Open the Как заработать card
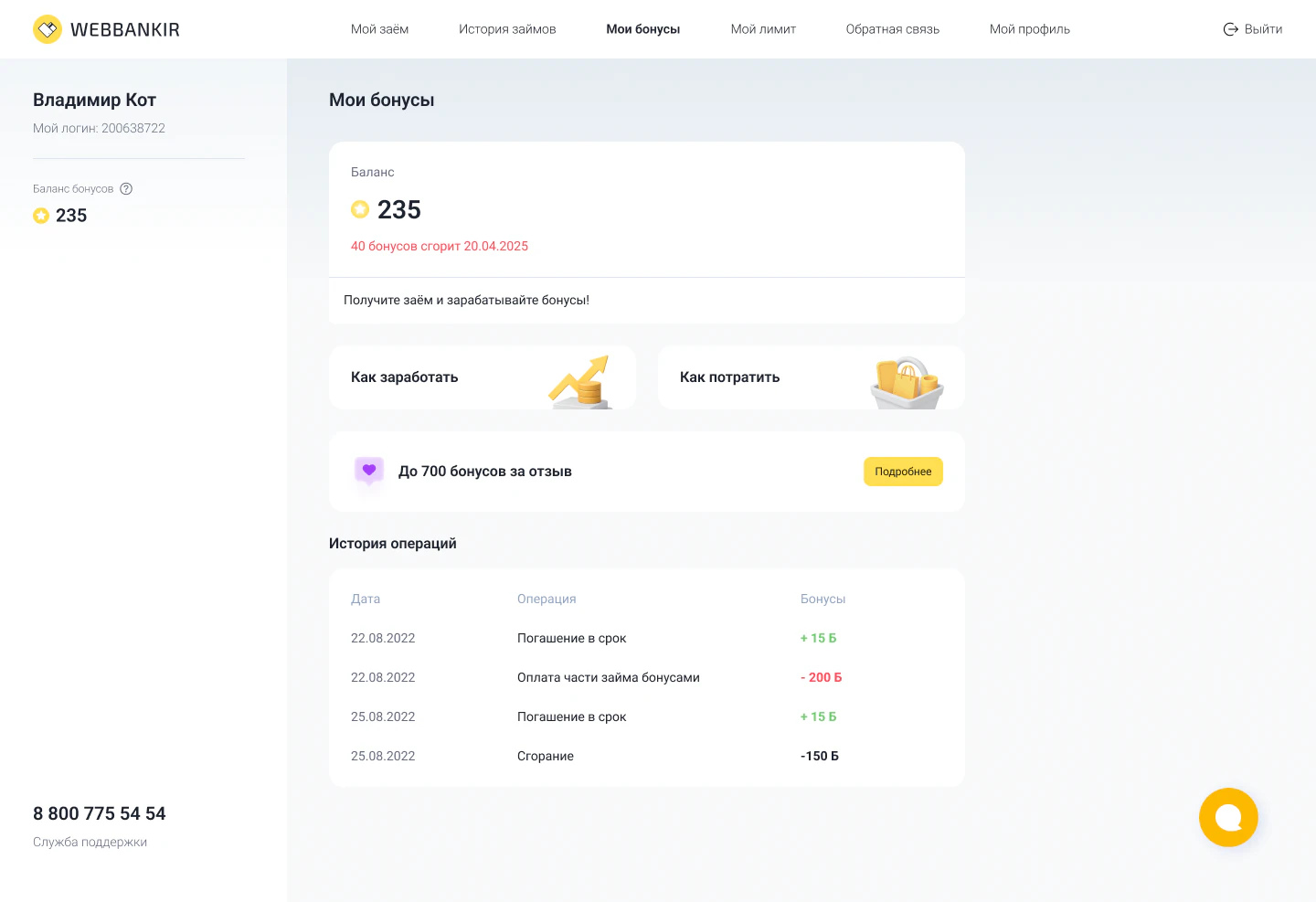 click(405, 377)
